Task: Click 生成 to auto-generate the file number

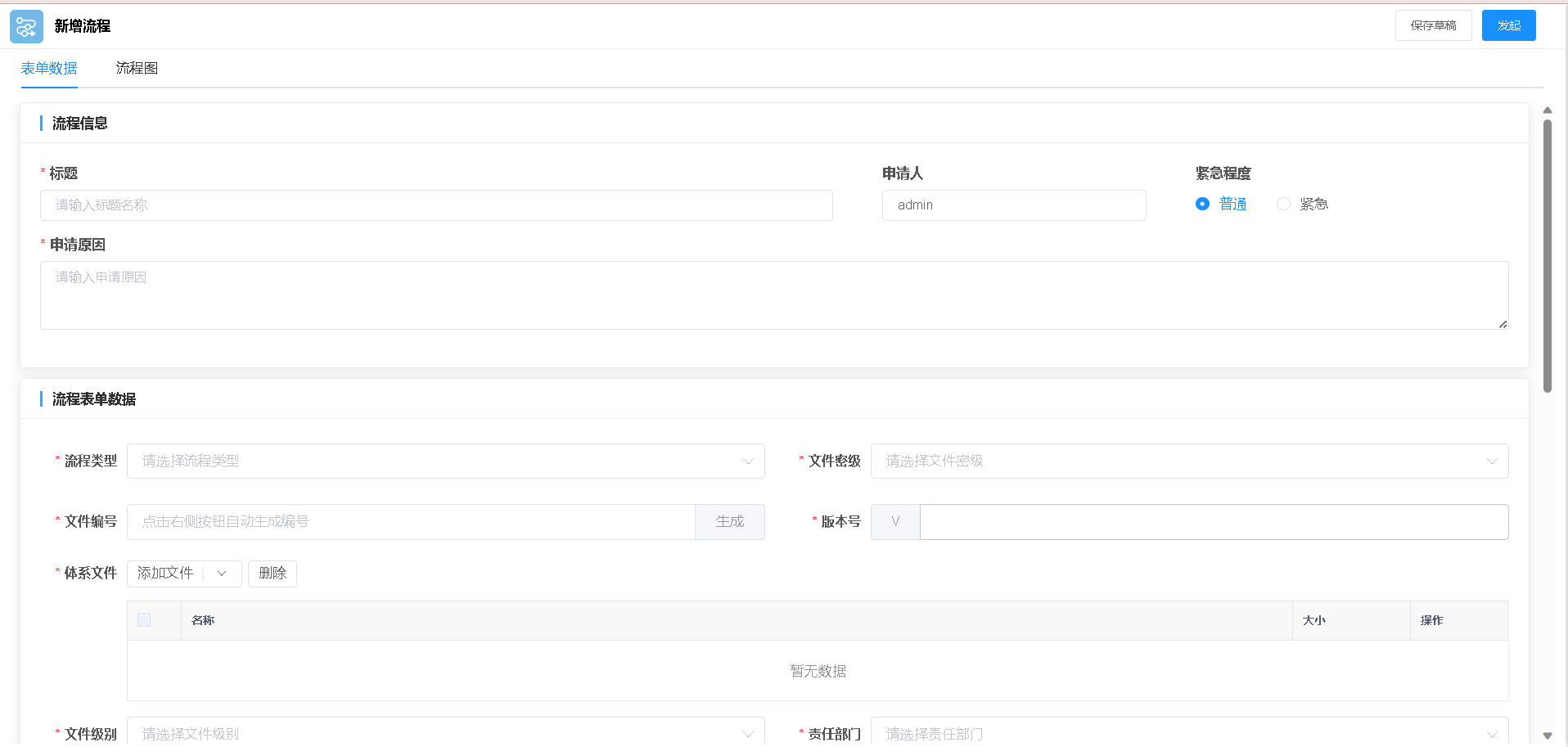Action: 729,521
